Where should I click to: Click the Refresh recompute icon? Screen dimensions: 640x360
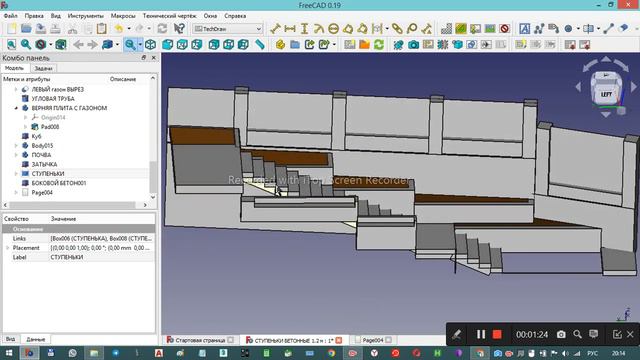[162, 29]
